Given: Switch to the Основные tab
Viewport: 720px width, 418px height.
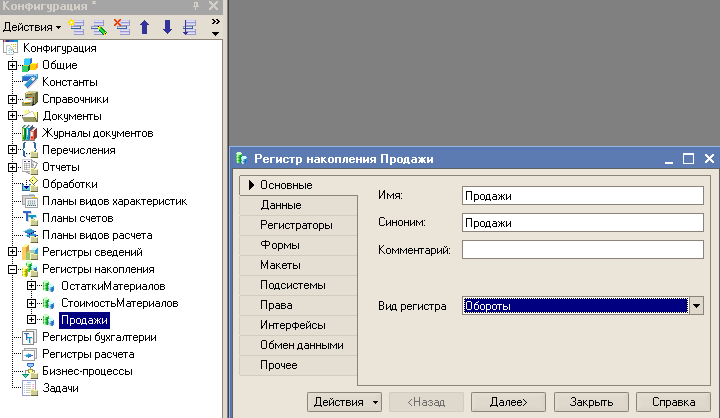Looking at the screenshot, I should (298, 185).
